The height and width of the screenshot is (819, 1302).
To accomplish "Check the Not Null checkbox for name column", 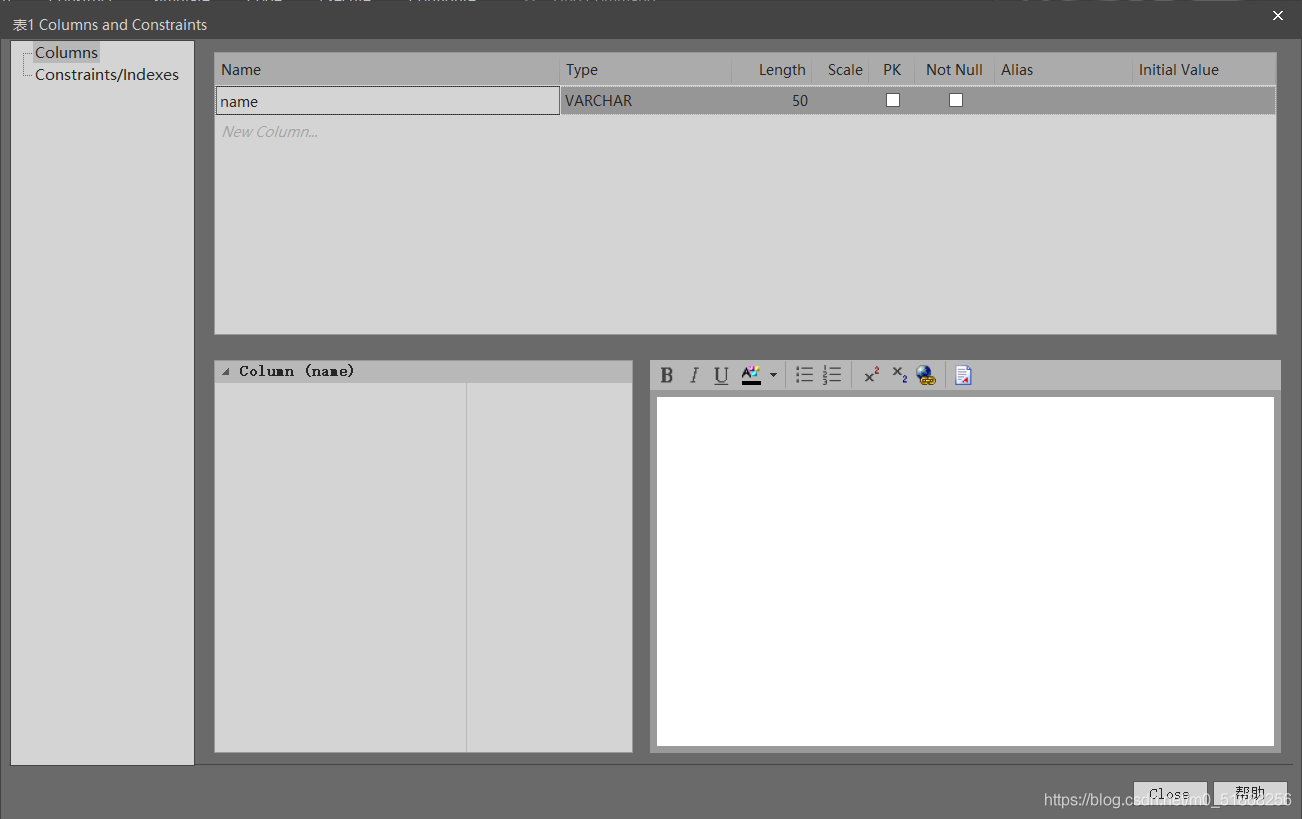I will pyautogui.click(x=956, y=100).
